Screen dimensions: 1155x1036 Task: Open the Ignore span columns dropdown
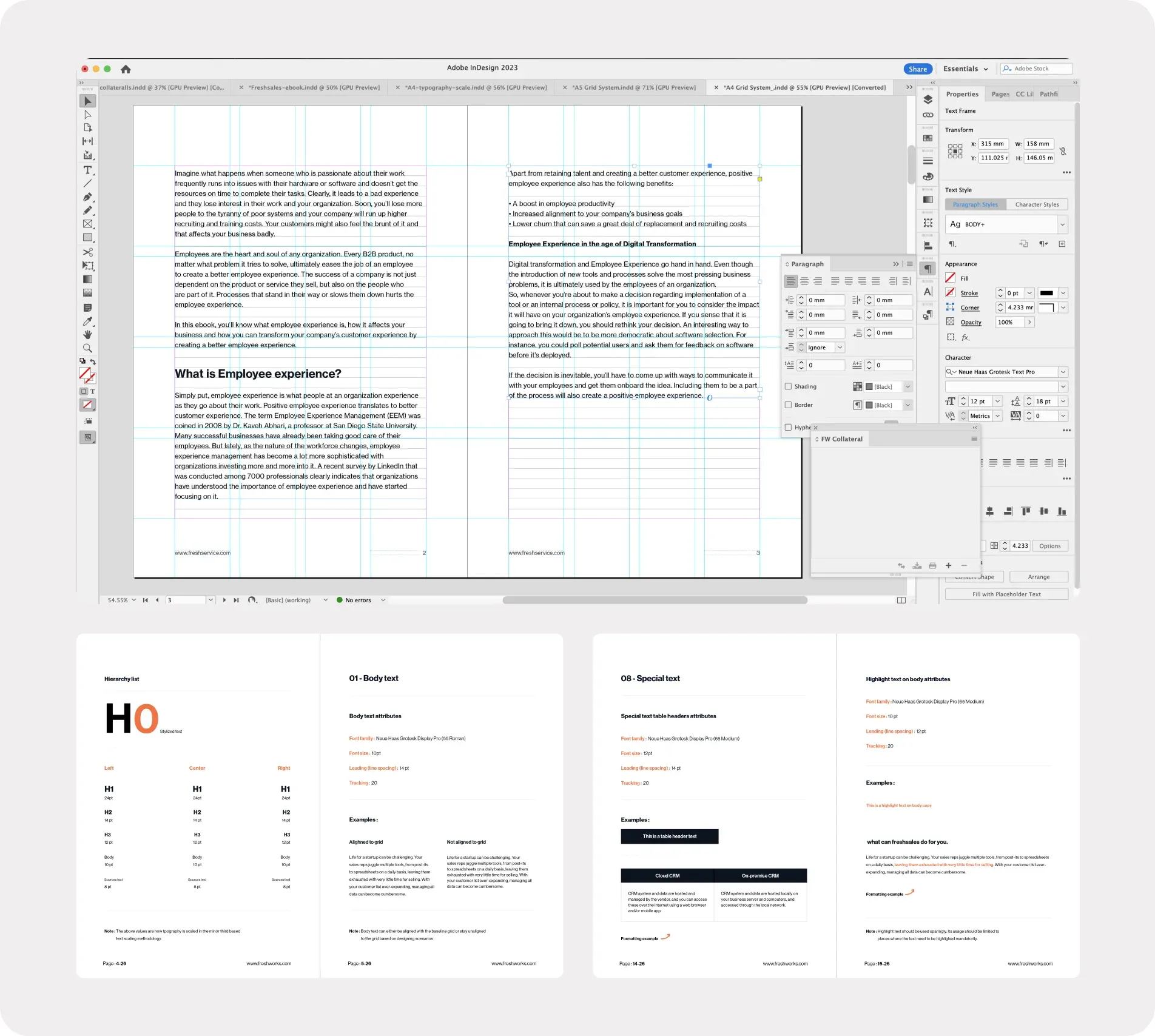[840, 348]
